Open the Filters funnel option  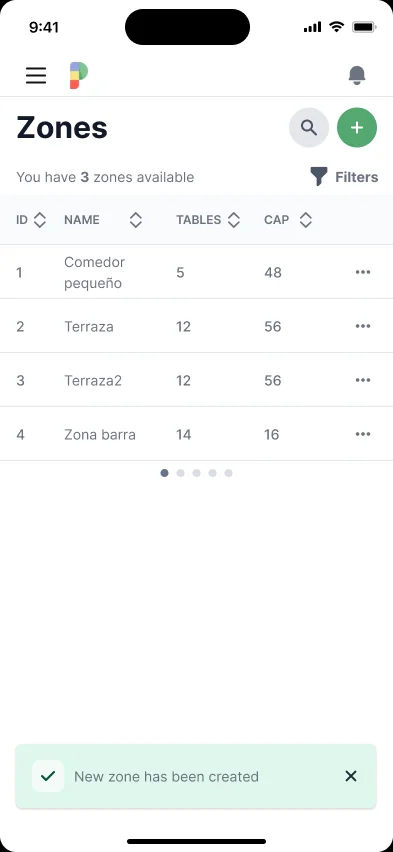[x=344, y=177]
